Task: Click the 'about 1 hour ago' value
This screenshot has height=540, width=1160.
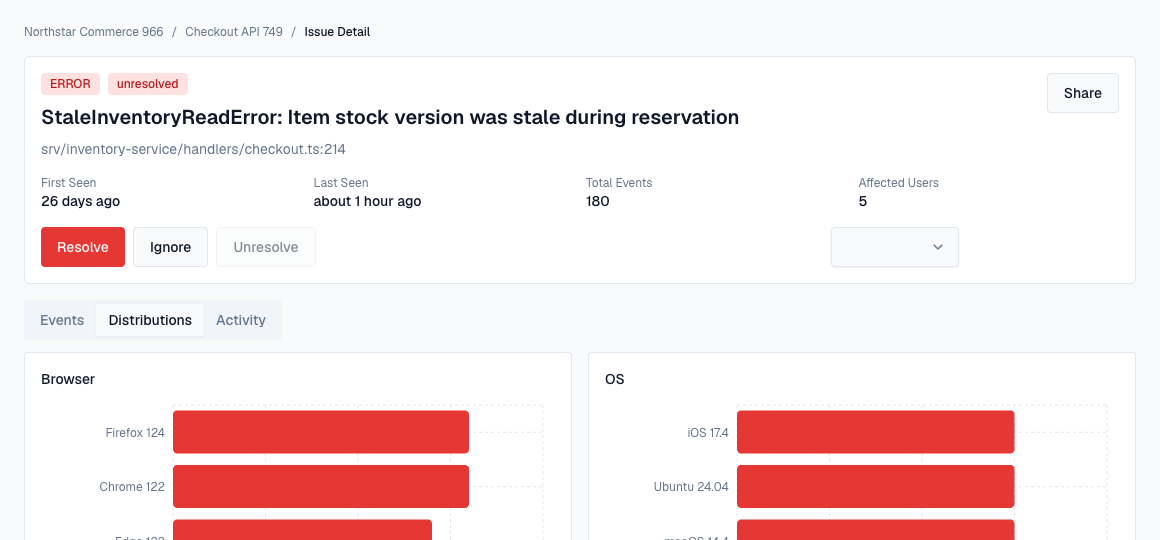Action: pyautogui.click(x=367, y=201)
